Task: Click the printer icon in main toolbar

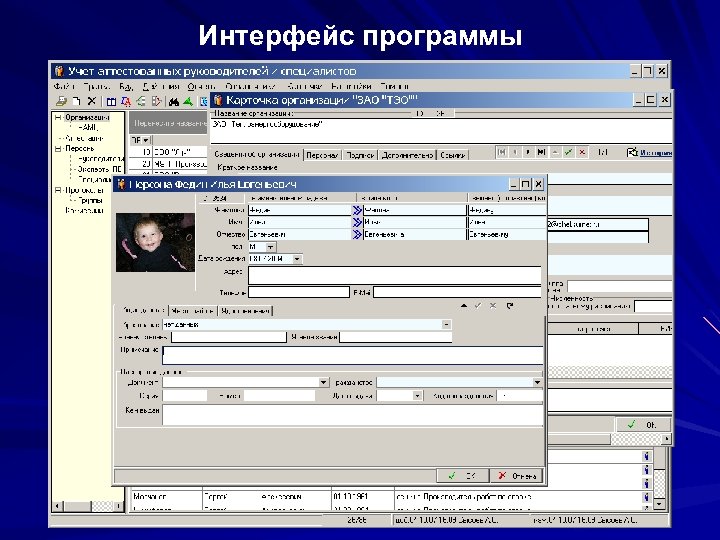Action: coord(61,101)
